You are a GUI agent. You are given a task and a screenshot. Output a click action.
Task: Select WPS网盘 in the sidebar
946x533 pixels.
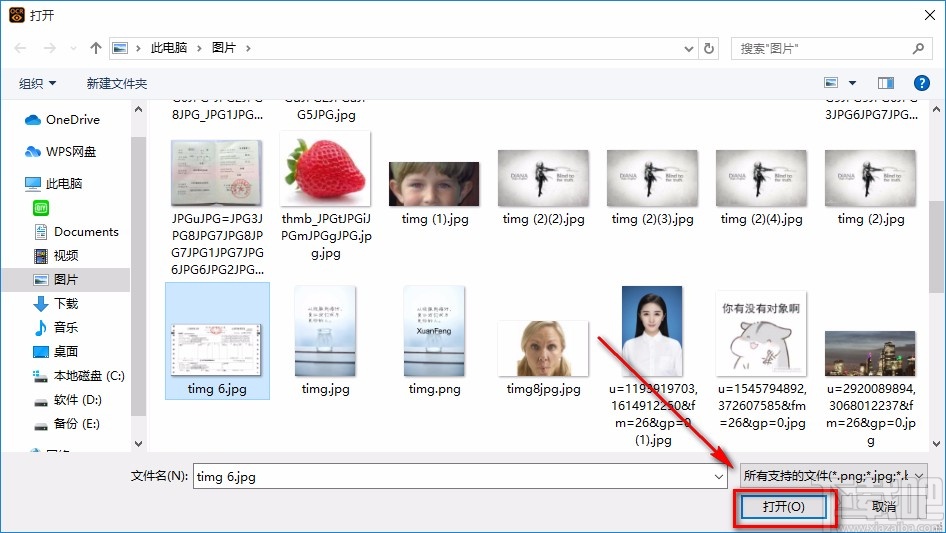pyautogui.click(x=60, y=152)
